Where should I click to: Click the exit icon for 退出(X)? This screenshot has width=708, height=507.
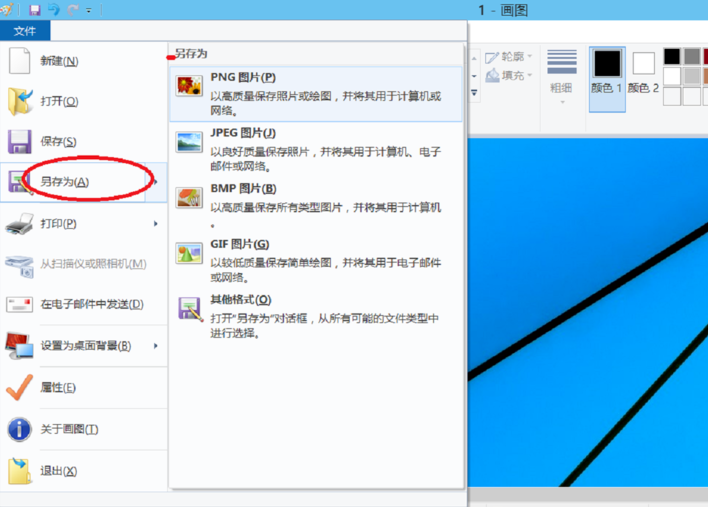(x=19, y=471)
